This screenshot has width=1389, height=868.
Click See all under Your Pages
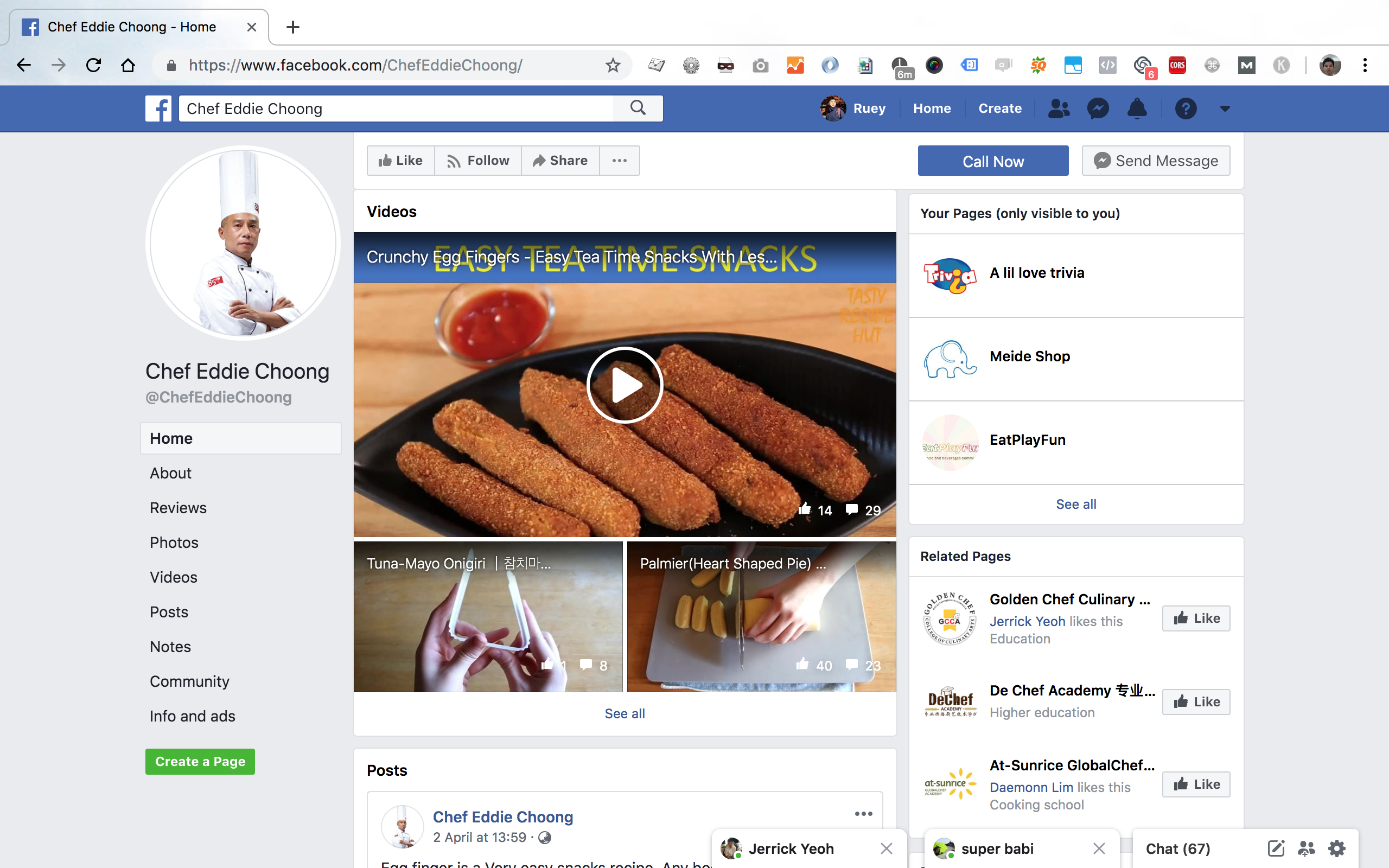1075,504
